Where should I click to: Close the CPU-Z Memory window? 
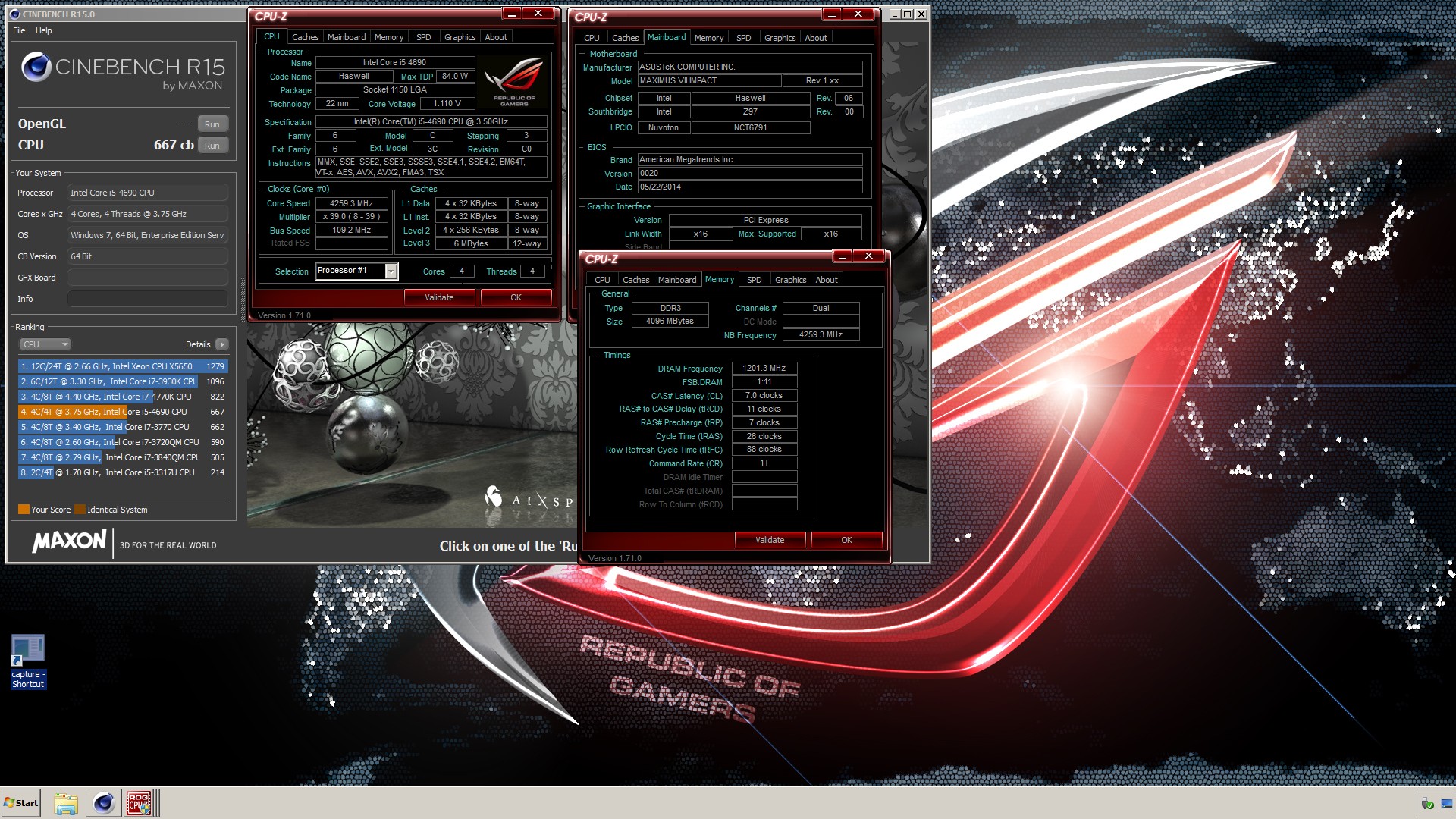tap(868, 256)
